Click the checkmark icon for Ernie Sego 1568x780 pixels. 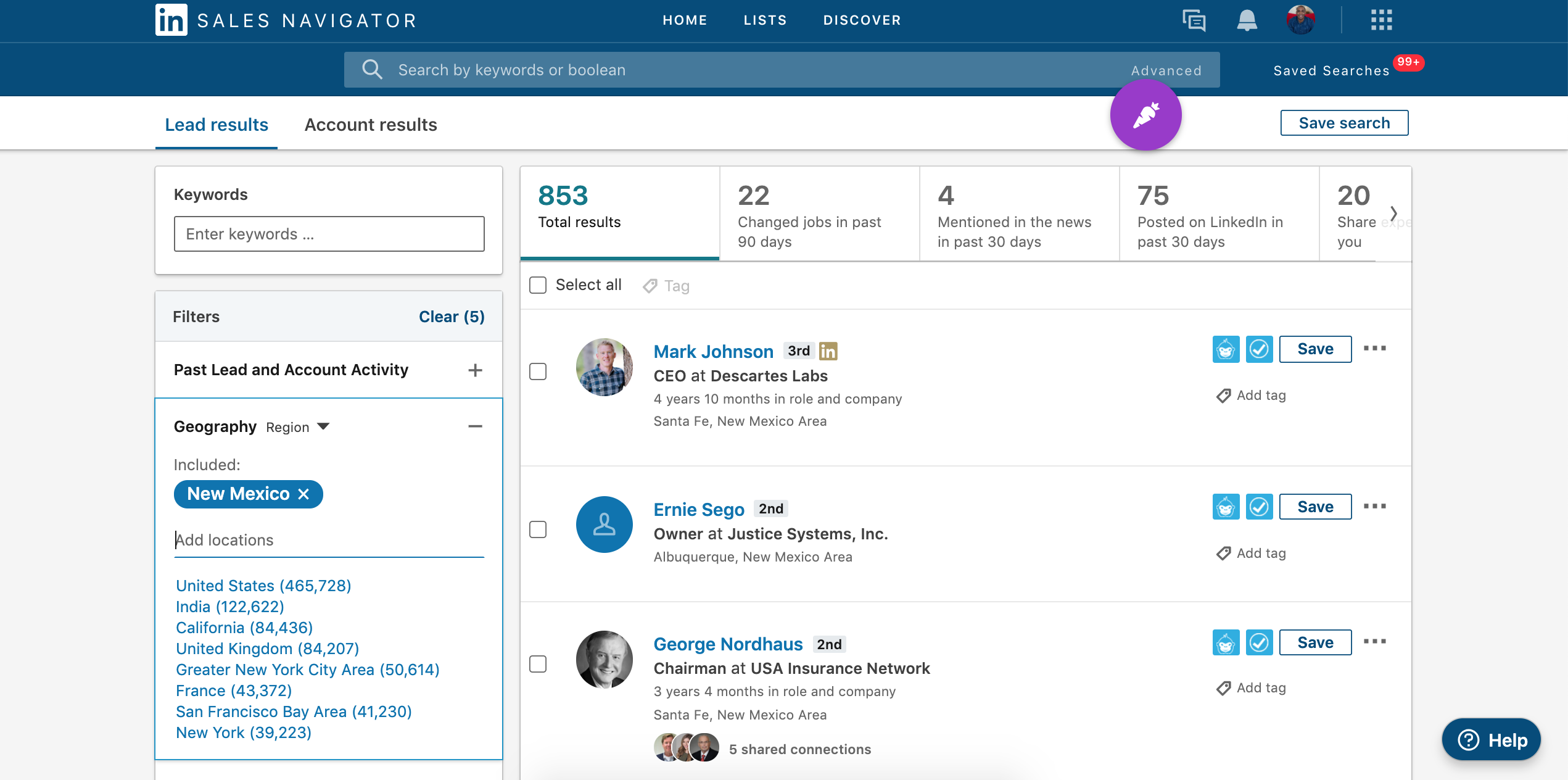click(x=1259, y=507)
